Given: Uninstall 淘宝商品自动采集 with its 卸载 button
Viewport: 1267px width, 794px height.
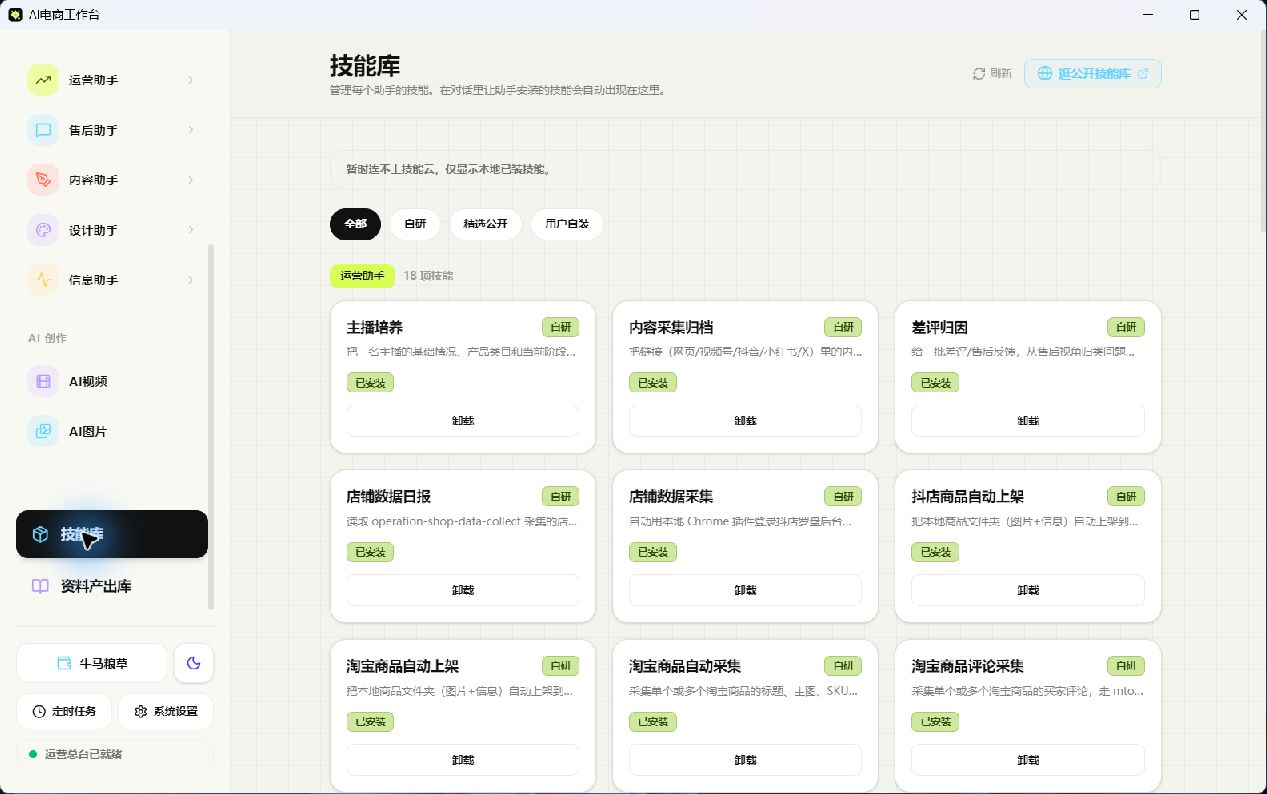Looking at the screenshot, I should (745, 760).
